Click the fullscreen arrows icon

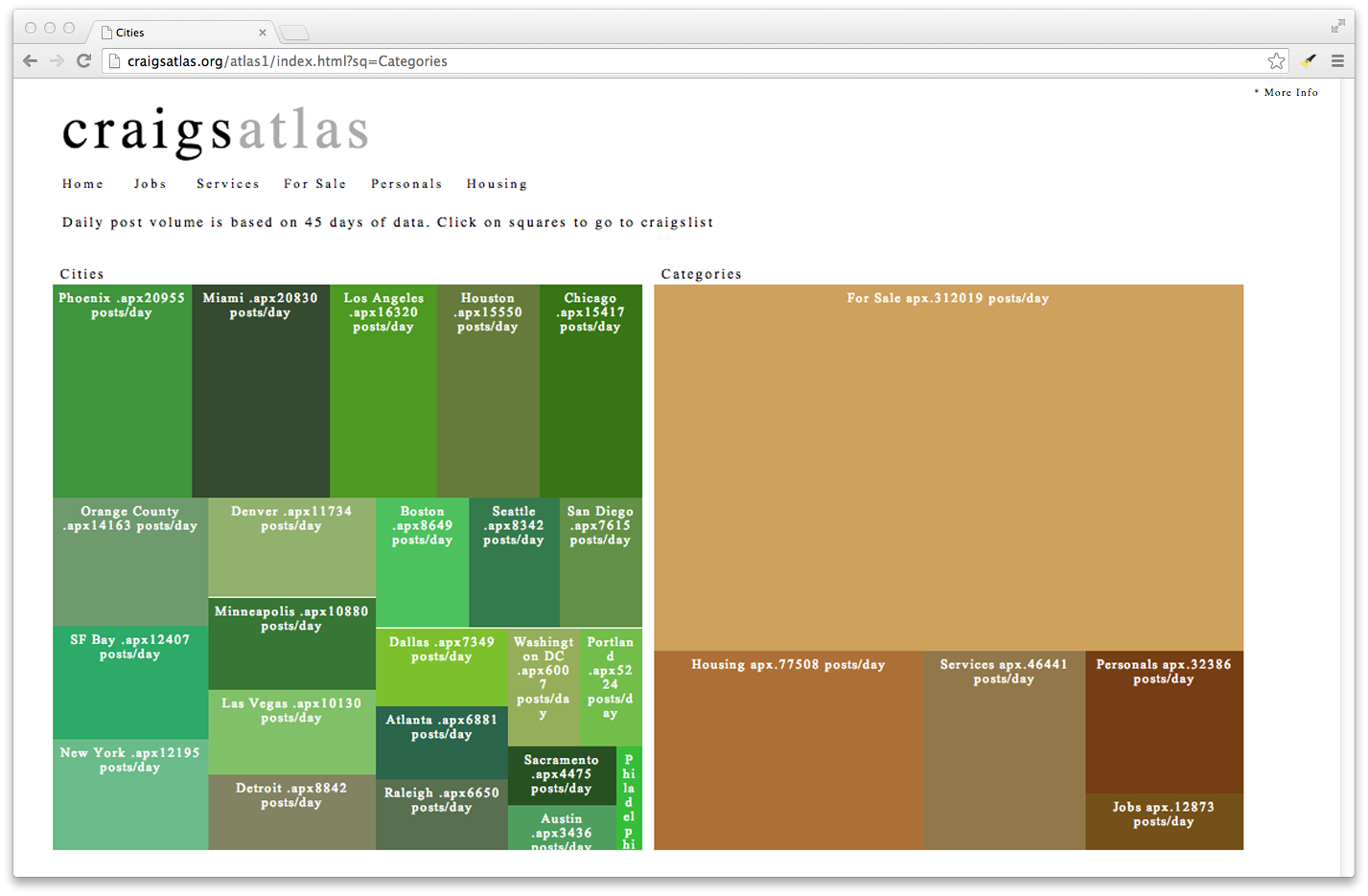pyautogui.click(x=1337, y=27)
